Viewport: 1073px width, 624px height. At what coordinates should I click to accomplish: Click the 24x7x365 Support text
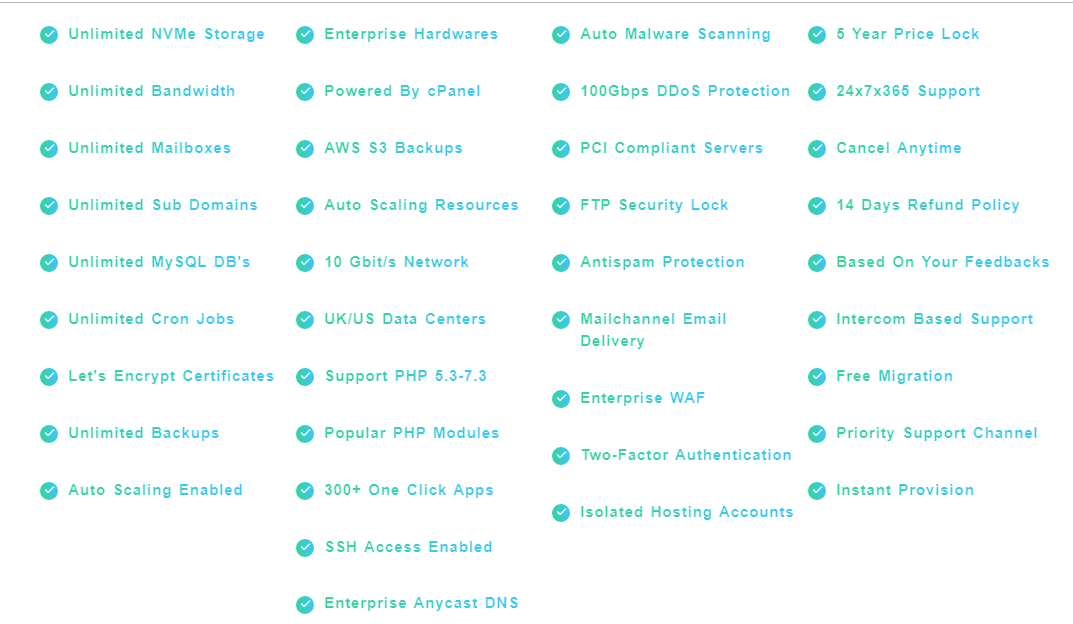coord(908,92)
